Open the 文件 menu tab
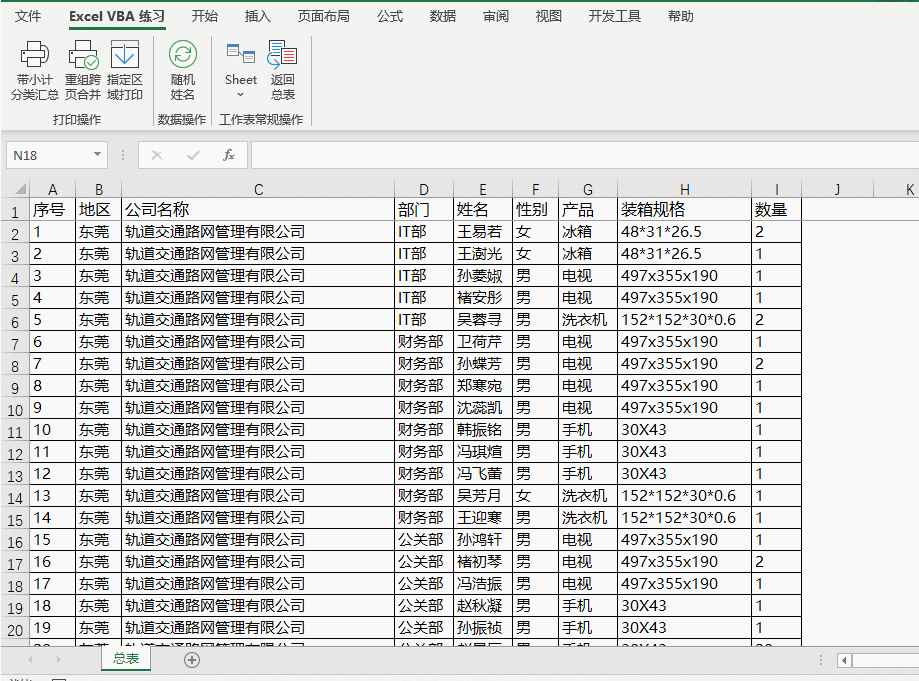 [28, 16]
